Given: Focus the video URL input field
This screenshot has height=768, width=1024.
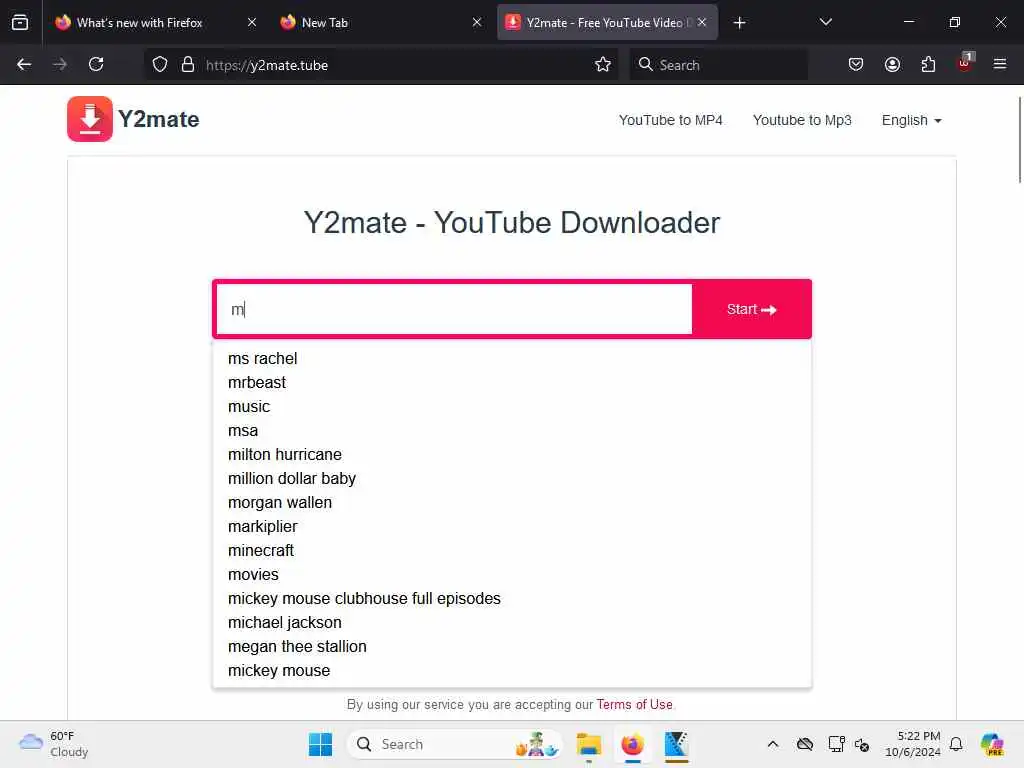Looking at the screenshot, I should (x=454, y=310).
